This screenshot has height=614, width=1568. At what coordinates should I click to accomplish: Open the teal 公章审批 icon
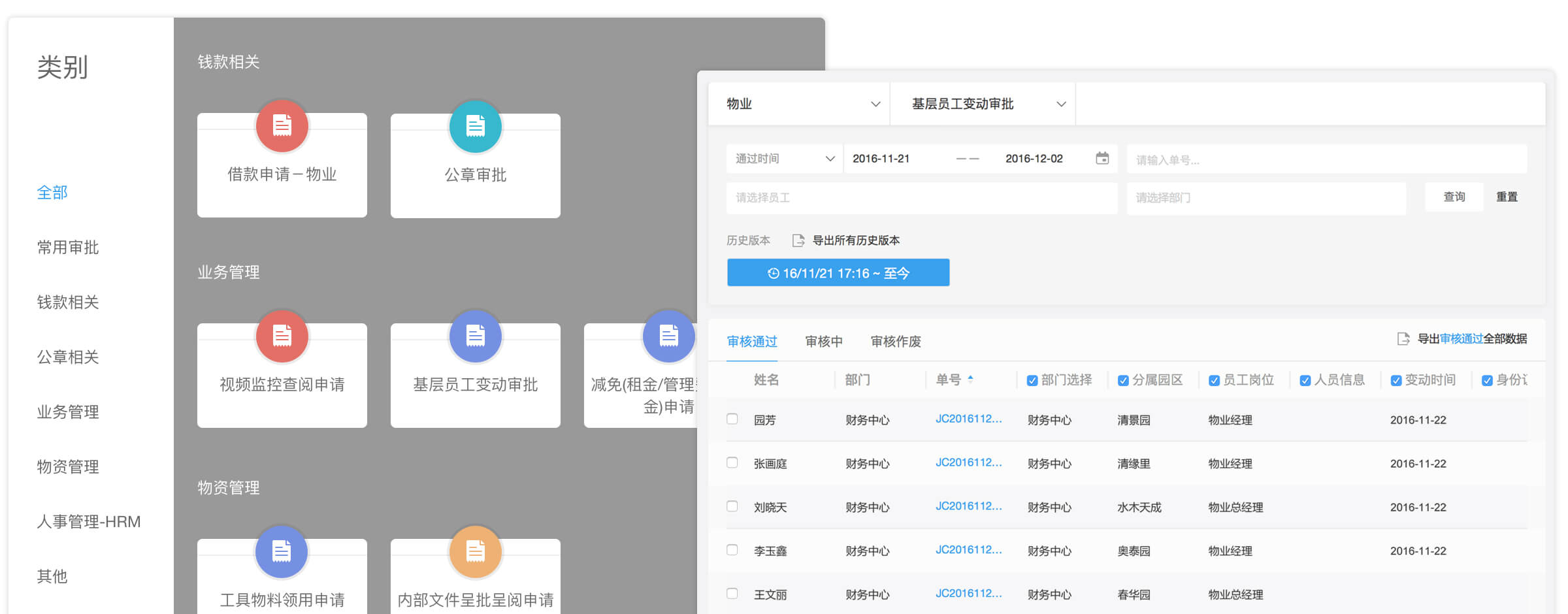coord(475,127)
